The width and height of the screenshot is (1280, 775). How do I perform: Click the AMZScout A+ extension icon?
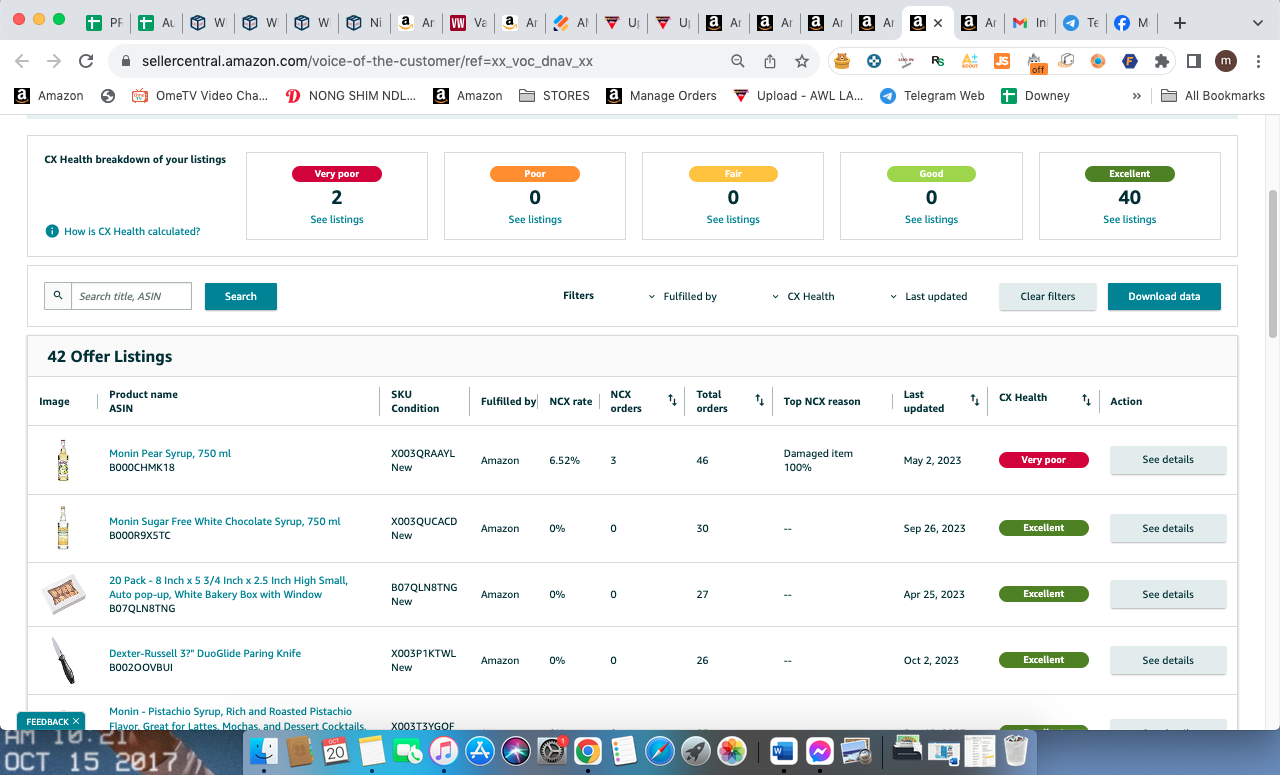pyautogui.click(x=970, y=61)
